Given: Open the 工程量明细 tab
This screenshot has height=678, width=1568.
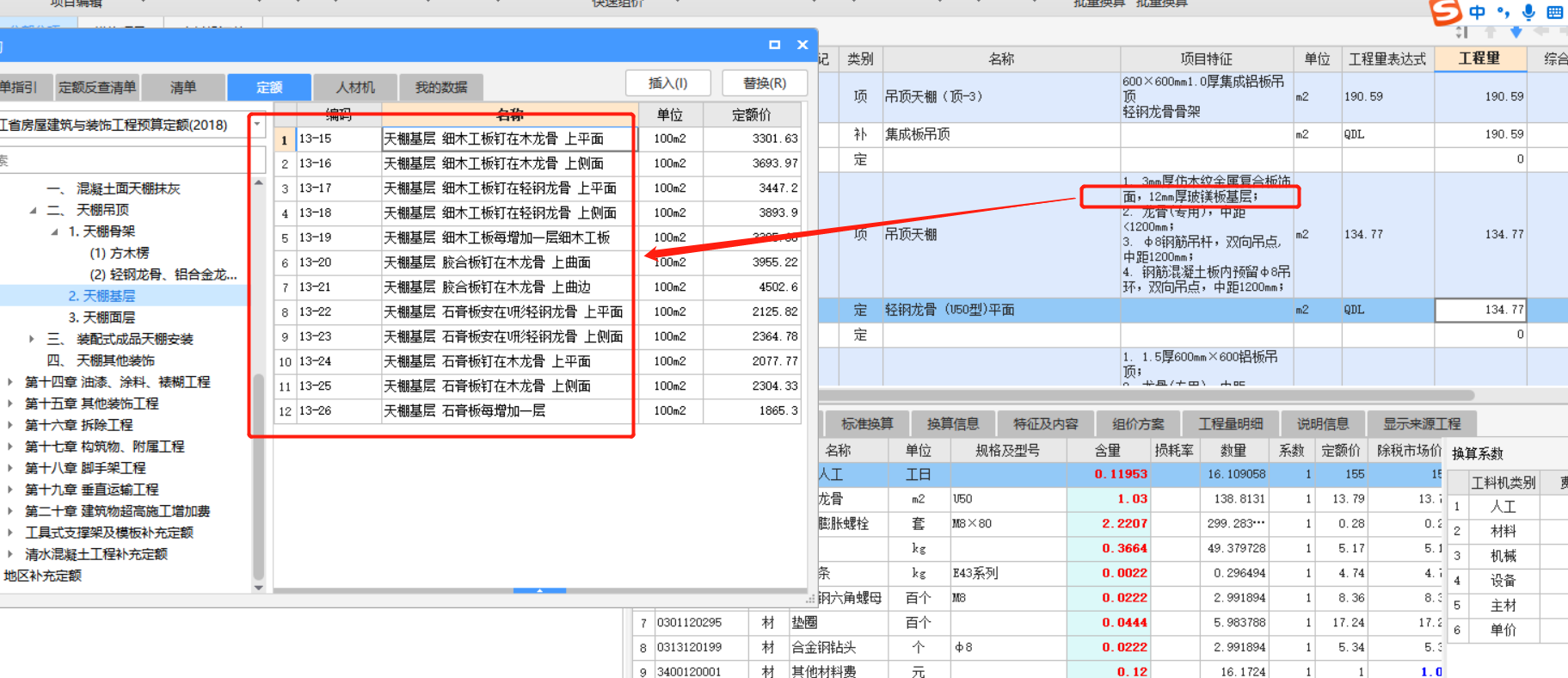Looking at the screenshot, I should (1231, 423).
